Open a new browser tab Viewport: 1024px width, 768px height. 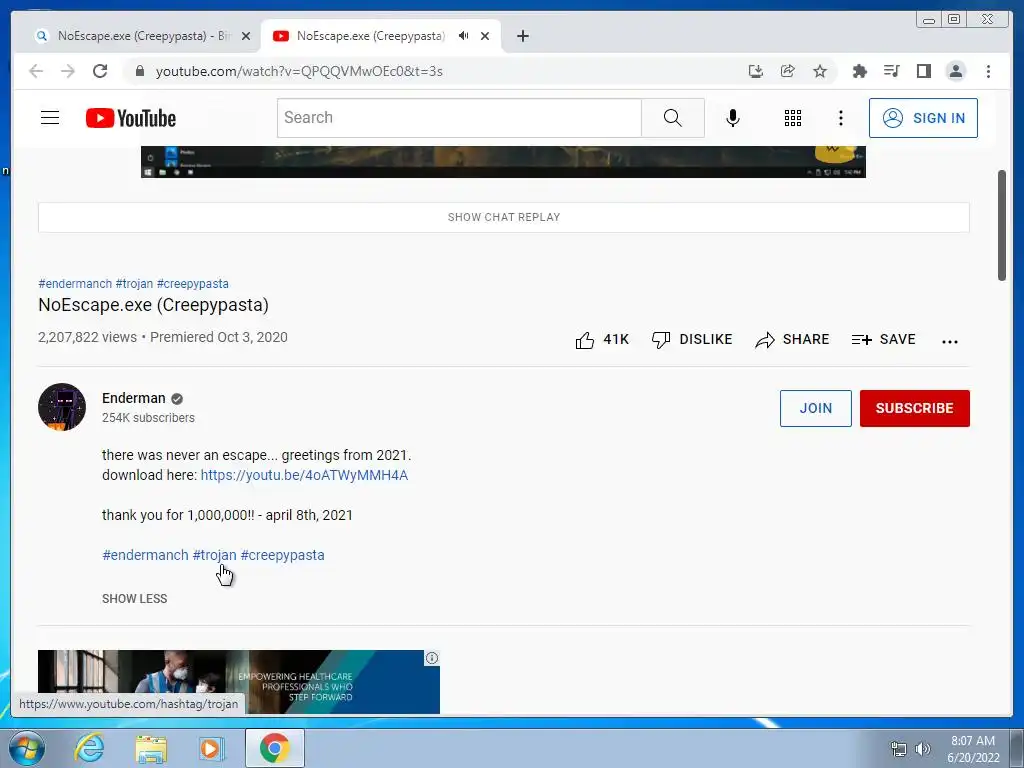click(522, 36)
